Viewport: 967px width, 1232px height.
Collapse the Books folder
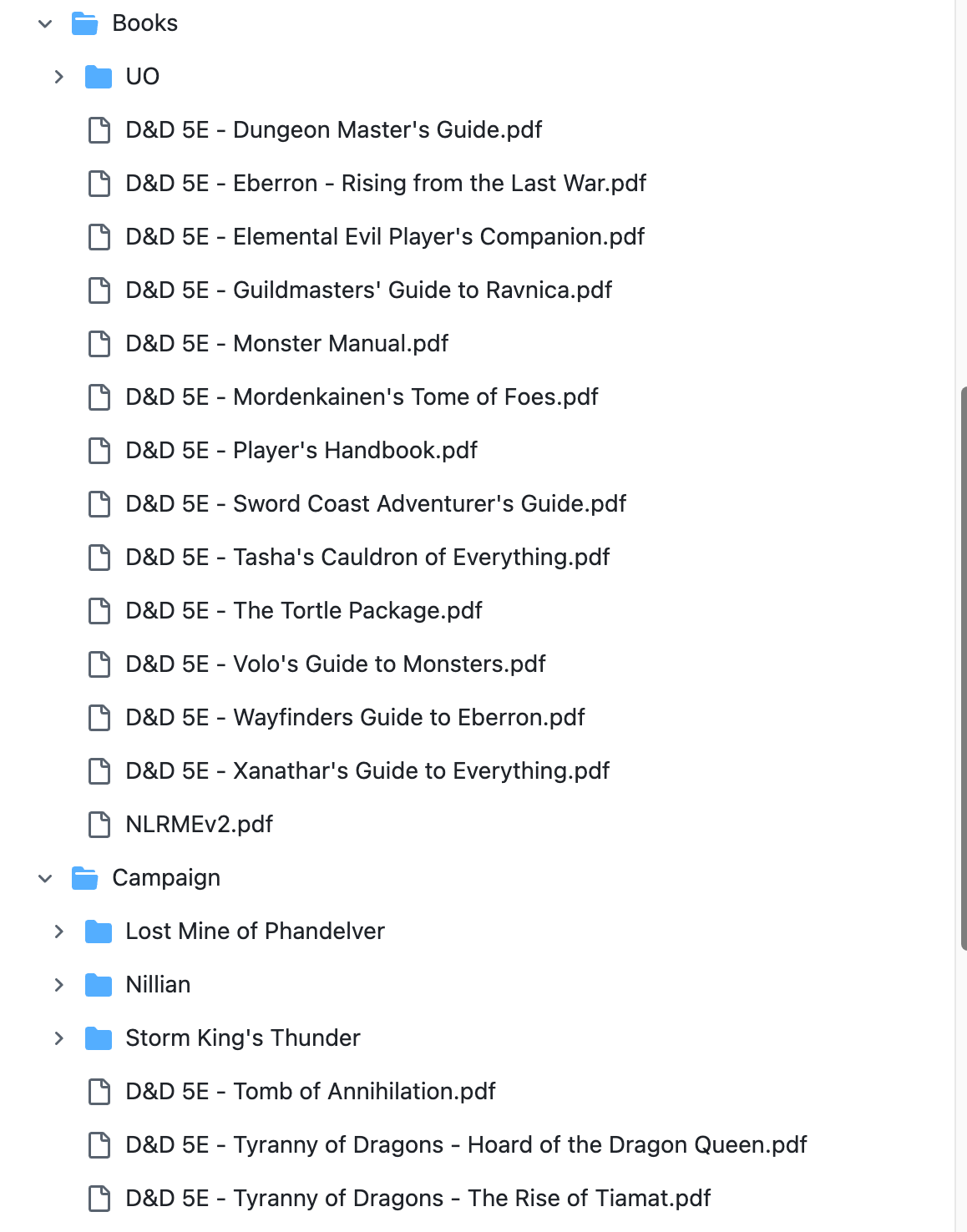44,23
